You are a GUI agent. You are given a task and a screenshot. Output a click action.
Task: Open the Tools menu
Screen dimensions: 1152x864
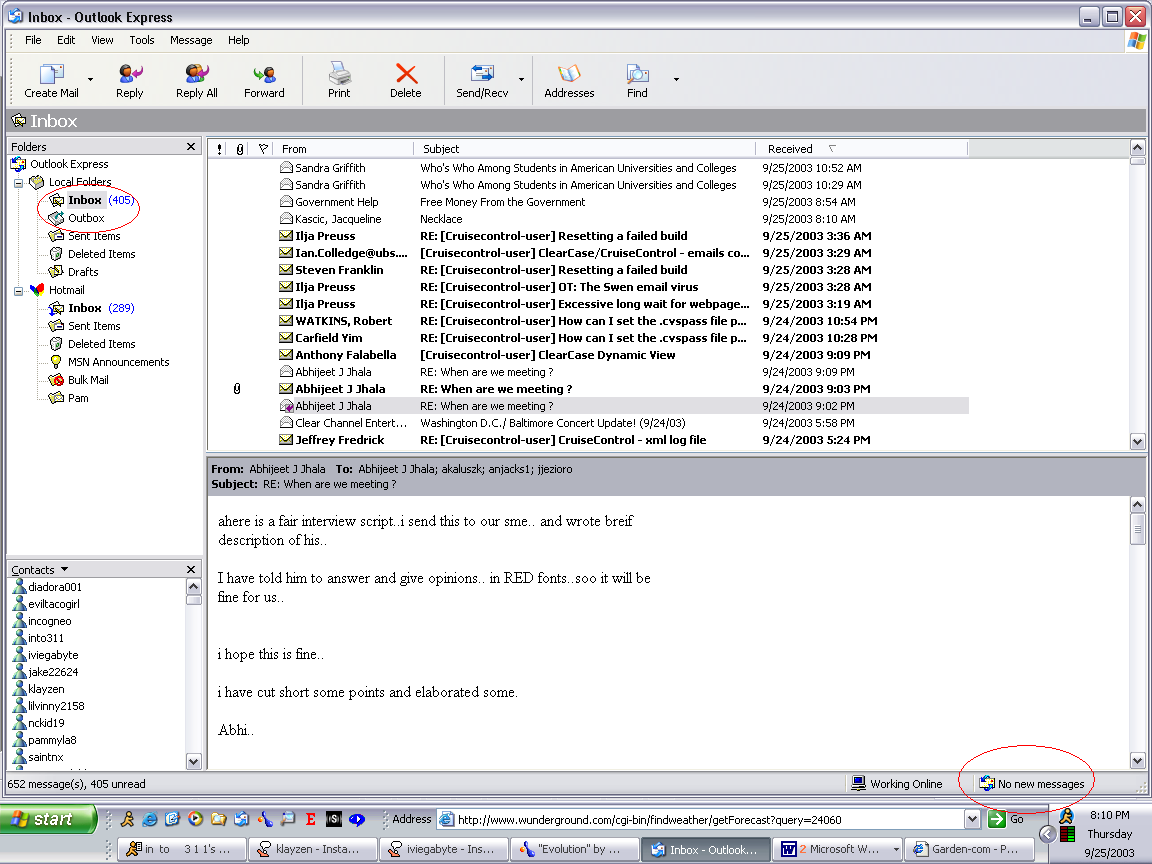click(x=142, y=40)
